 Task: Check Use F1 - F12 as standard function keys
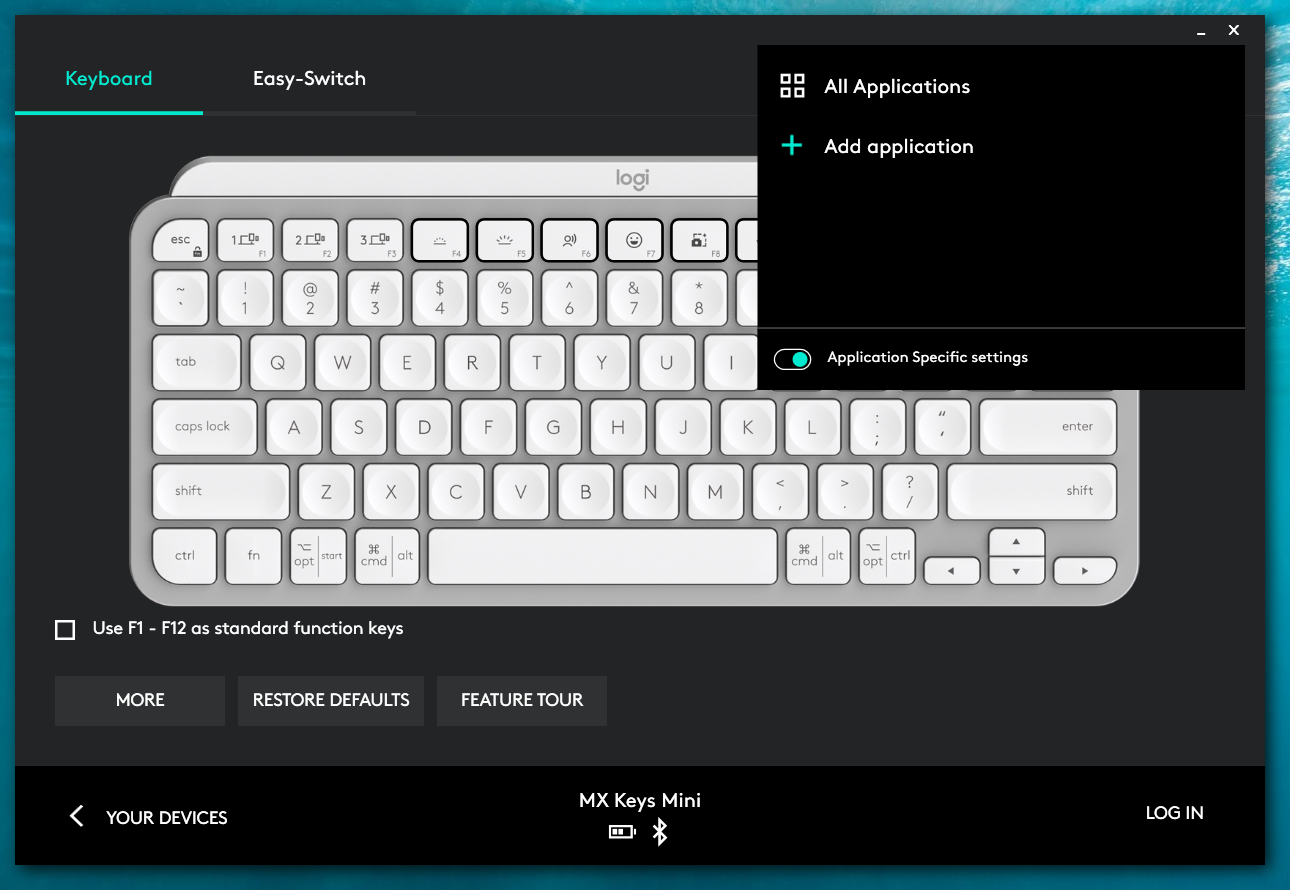click(x=65, y=630)
